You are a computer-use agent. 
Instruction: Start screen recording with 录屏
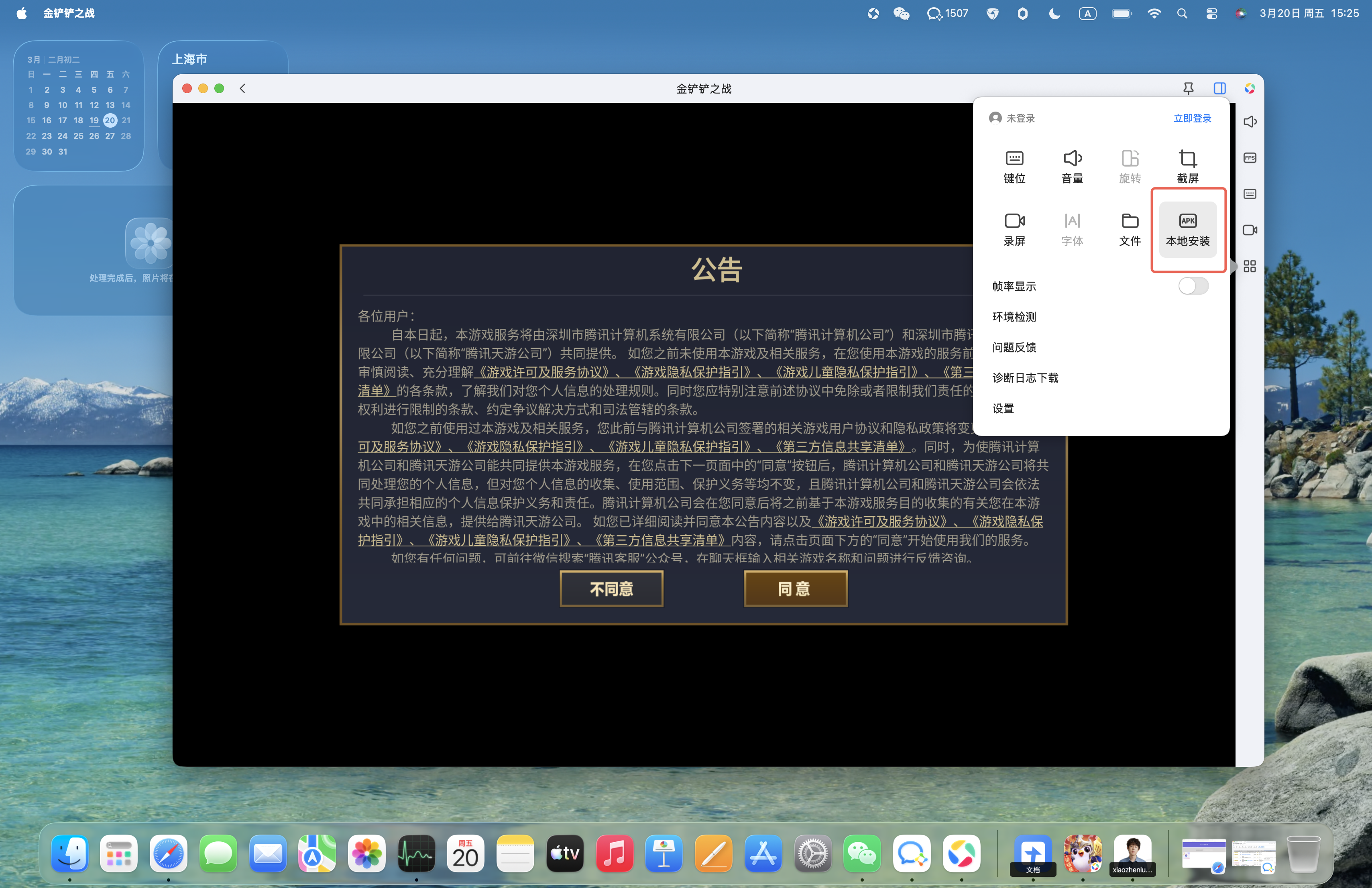(x=1014, y=229)
